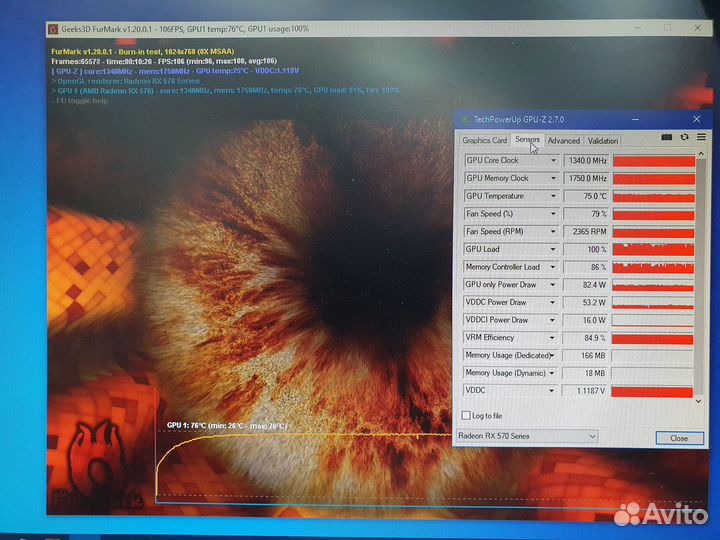The height and width of the screenshot is (540, 720).
Task: Click the 1340.0 MHz core clock value
Action: pos(586,161)
